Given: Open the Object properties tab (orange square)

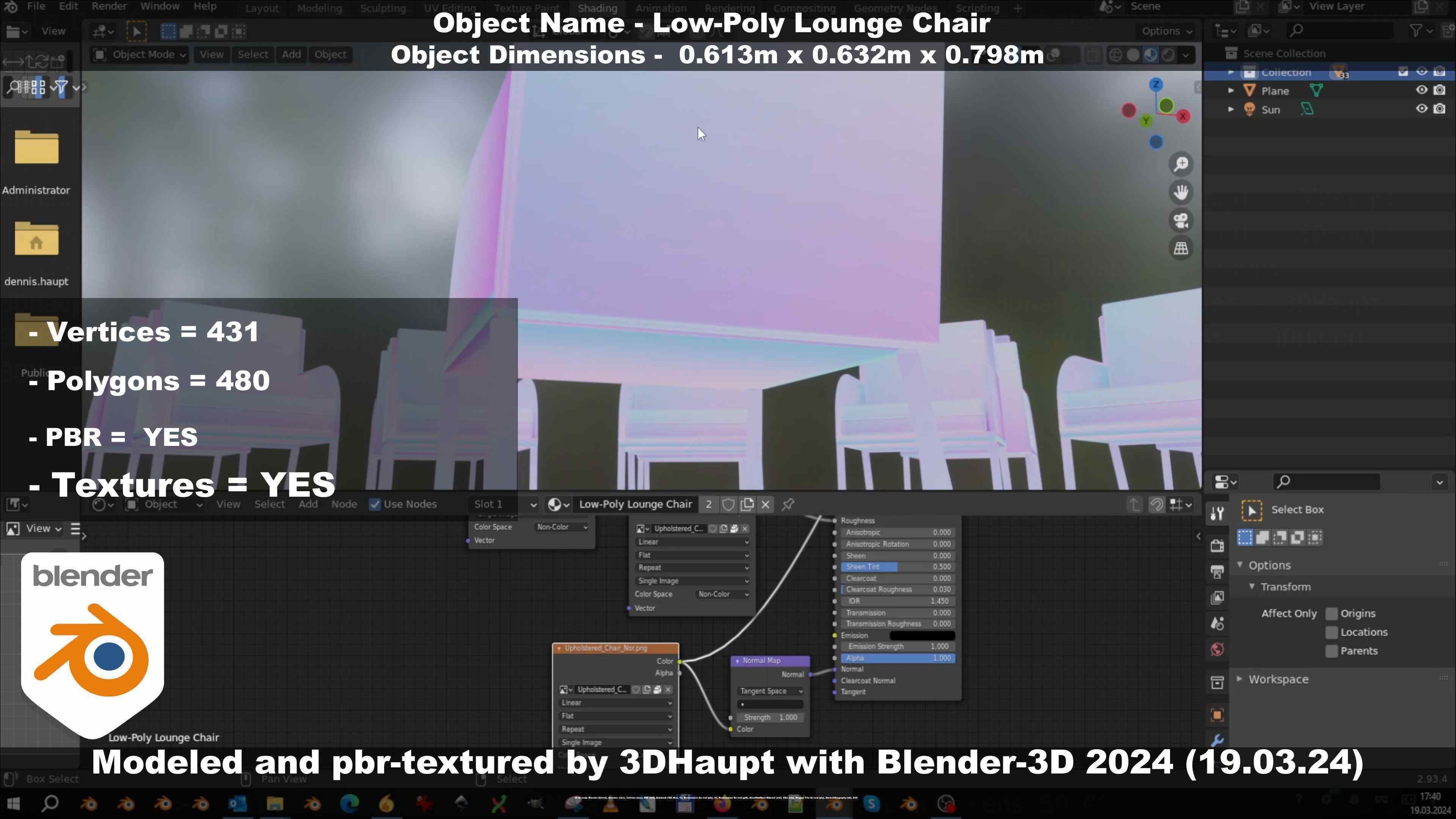Looking at the screenshot, I should coord(1217,715).
